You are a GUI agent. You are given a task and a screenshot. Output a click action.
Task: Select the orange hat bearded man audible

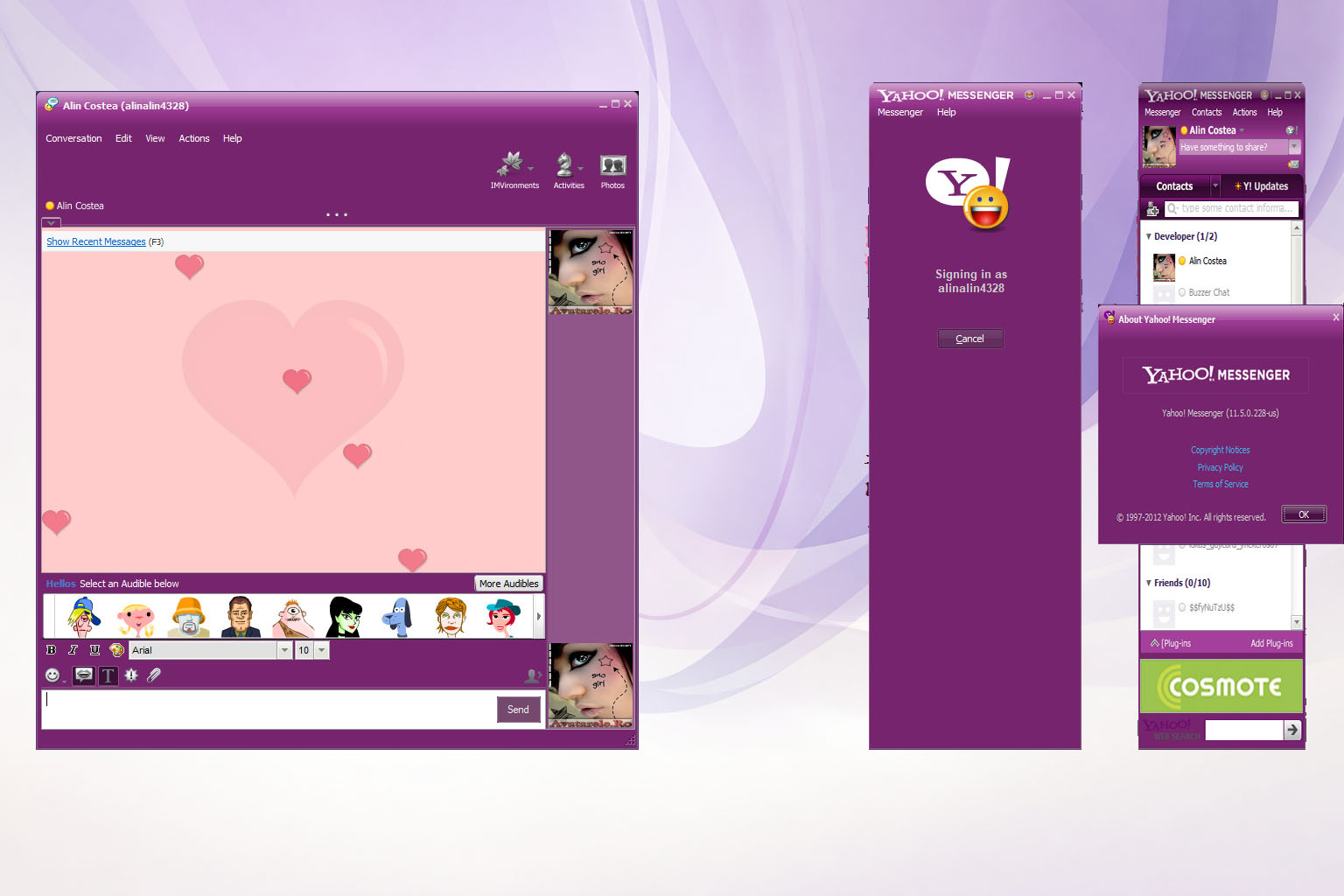[x=189, y=616]
